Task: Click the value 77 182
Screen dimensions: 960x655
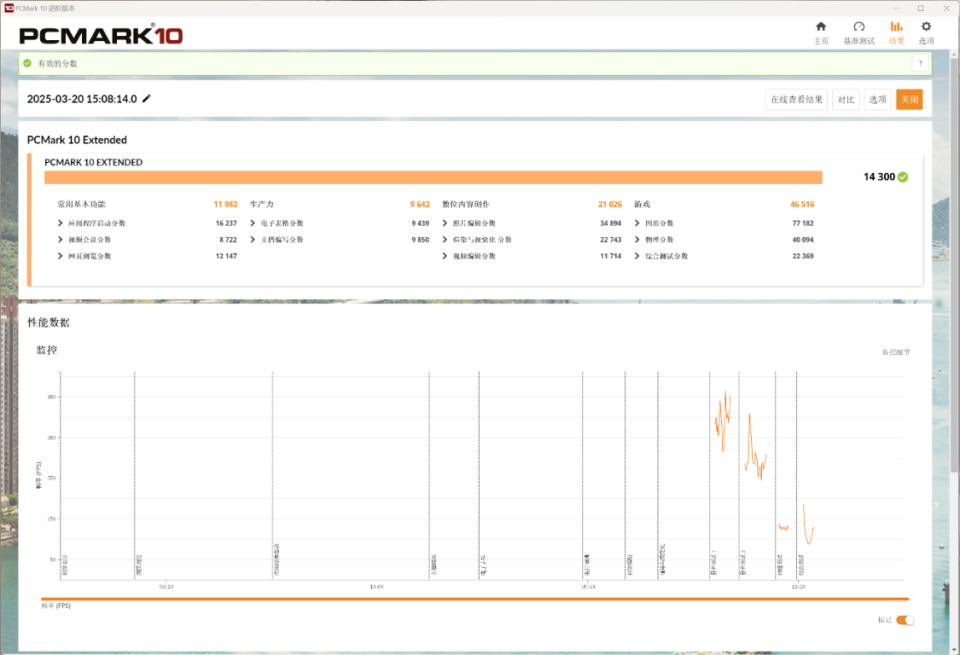Action: pyautogui.click(x=803, y=223)
